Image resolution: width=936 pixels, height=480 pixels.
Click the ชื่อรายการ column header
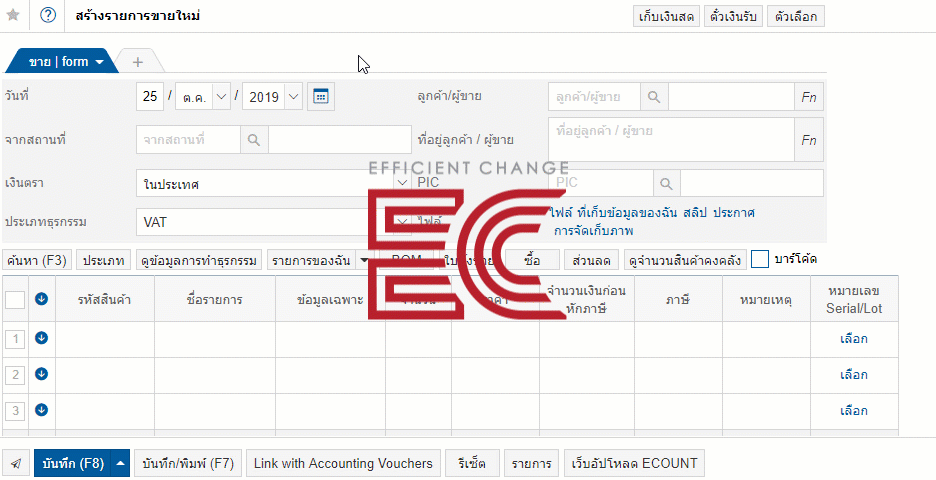coord(214,300)
